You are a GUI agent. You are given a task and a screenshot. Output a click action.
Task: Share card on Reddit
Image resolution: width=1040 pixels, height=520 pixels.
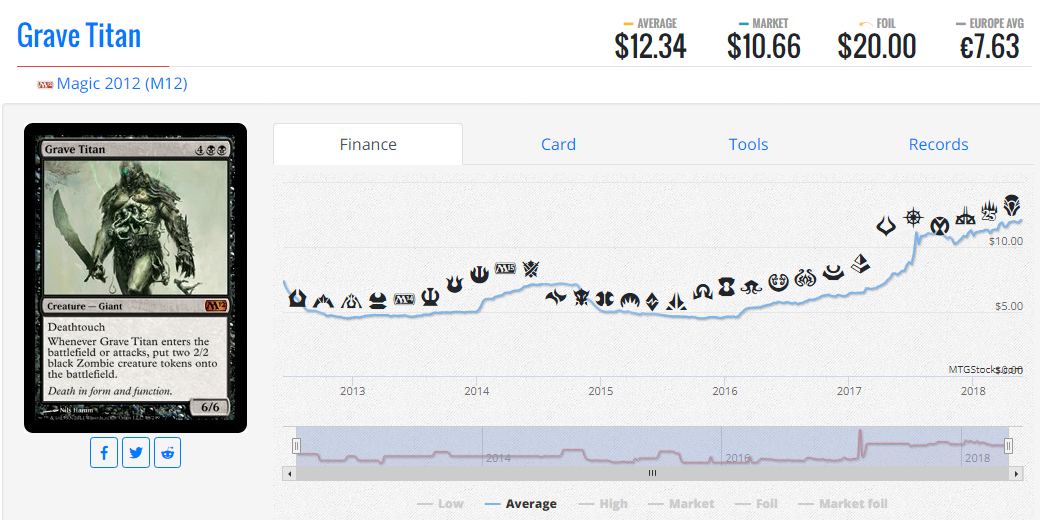[x=168, y=452]
